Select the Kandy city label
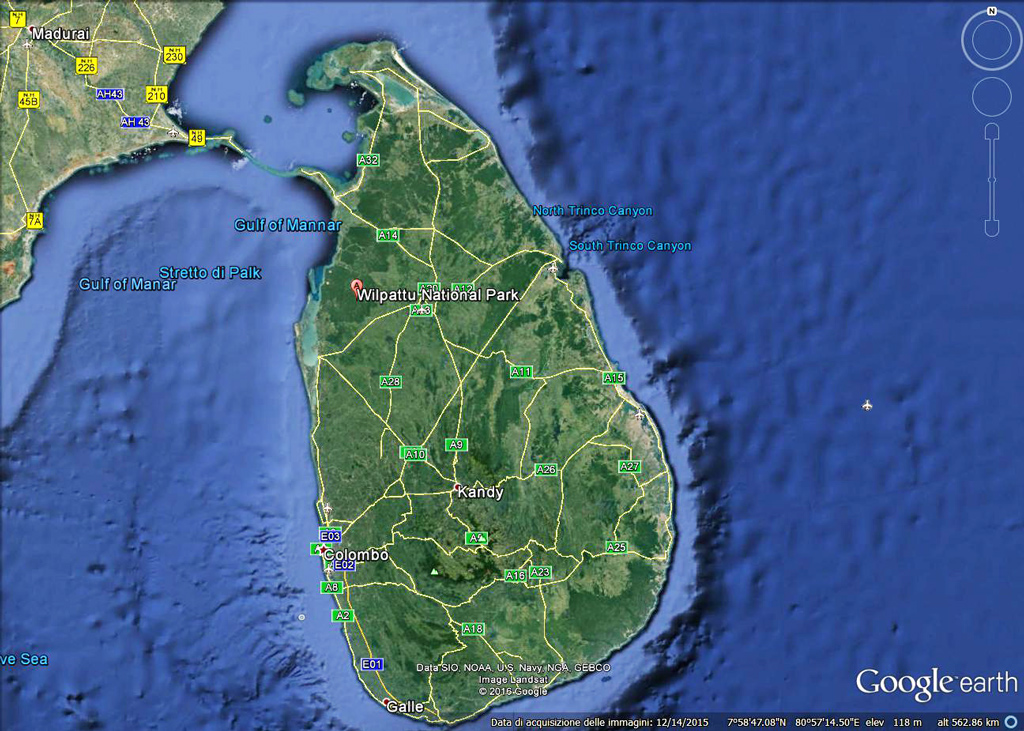 [x=481, y=492]
